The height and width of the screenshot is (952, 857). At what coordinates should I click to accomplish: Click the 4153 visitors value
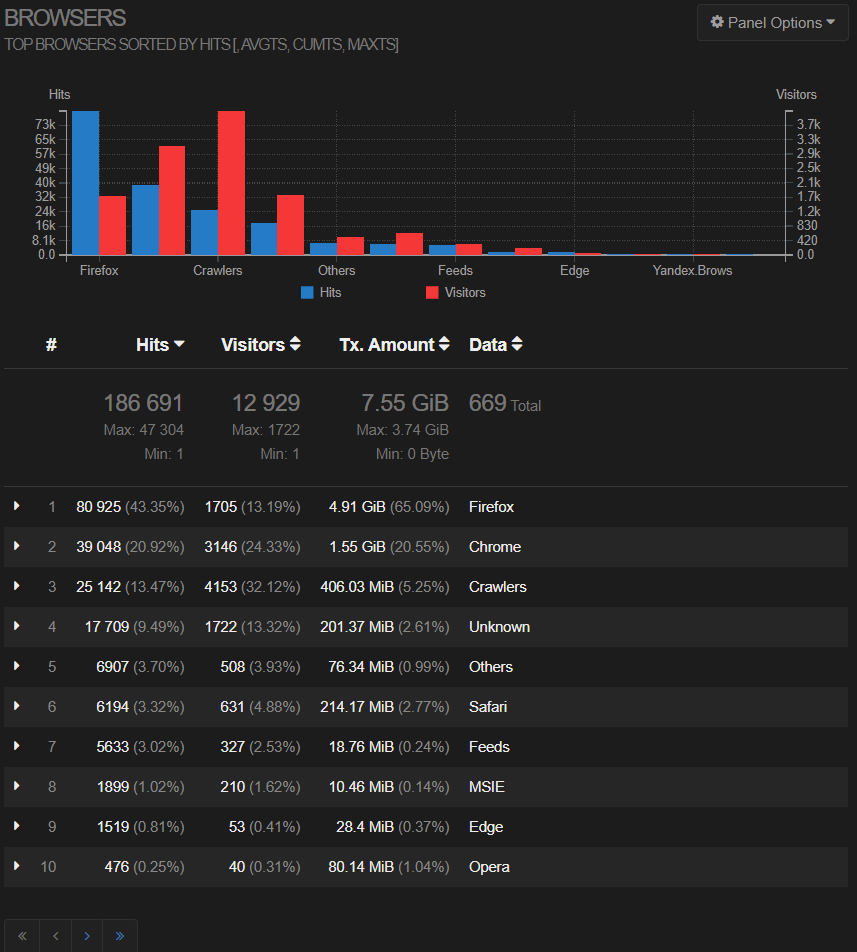(220, 587)
